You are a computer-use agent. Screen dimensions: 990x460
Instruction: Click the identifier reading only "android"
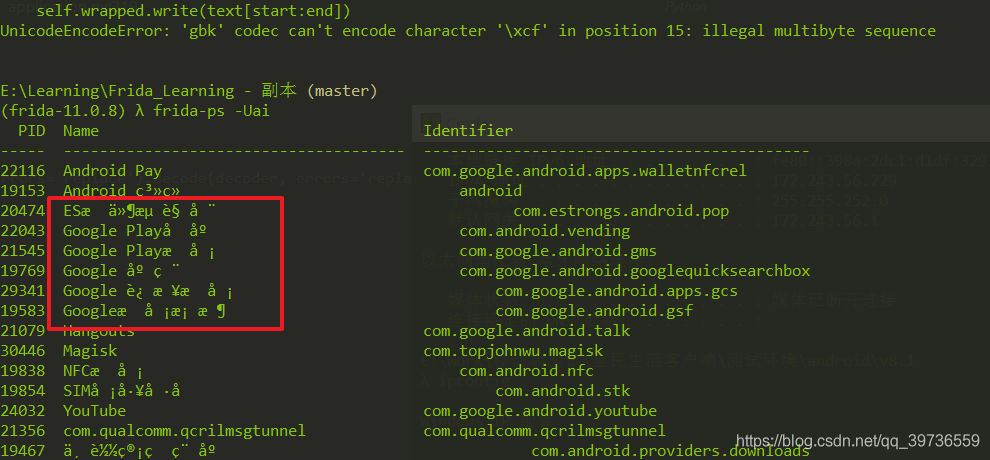click(x=491, y=191)
